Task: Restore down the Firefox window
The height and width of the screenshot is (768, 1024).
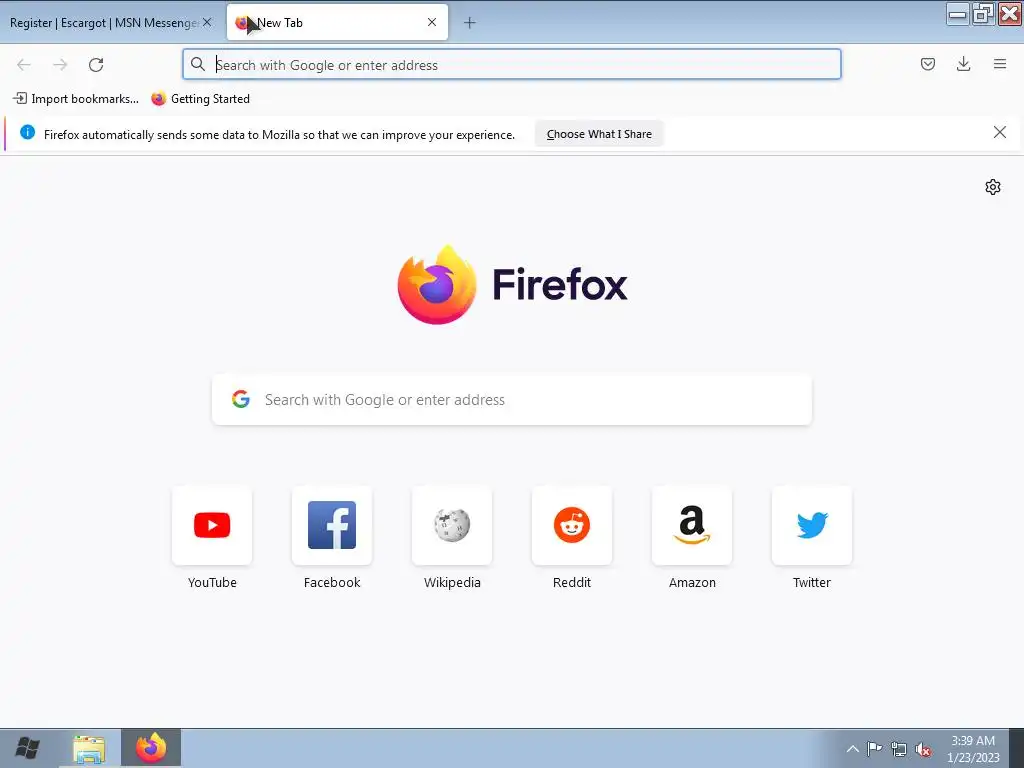Action: coord(983,14)
